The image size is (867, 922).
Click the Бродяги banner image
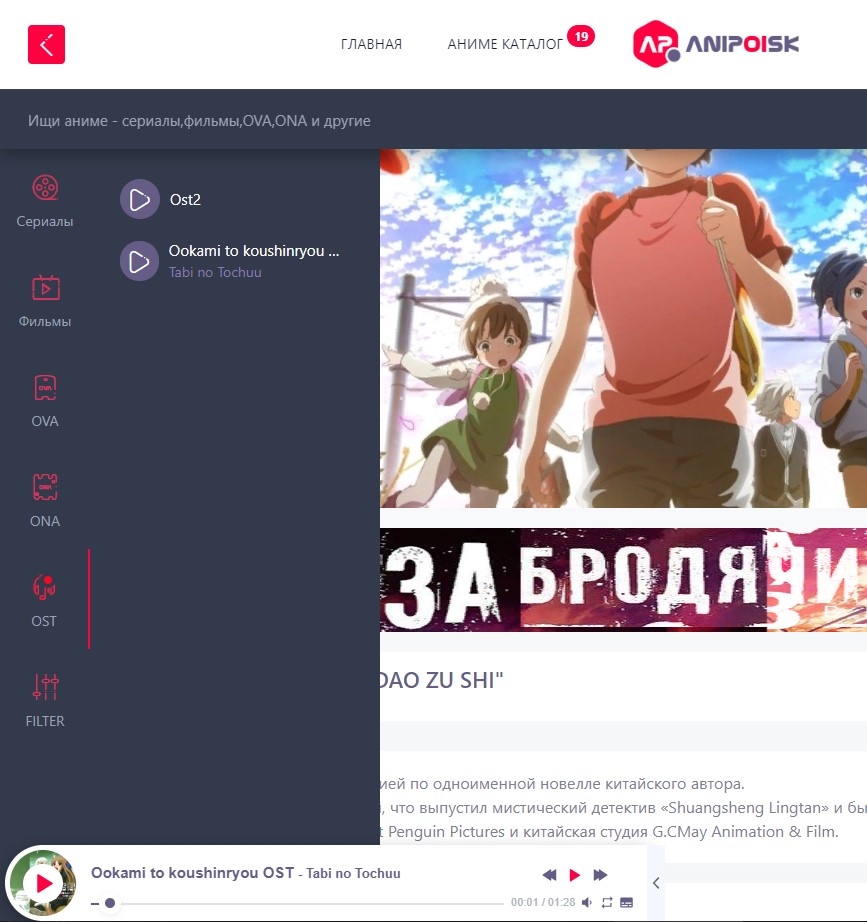(x=623, y=580)
